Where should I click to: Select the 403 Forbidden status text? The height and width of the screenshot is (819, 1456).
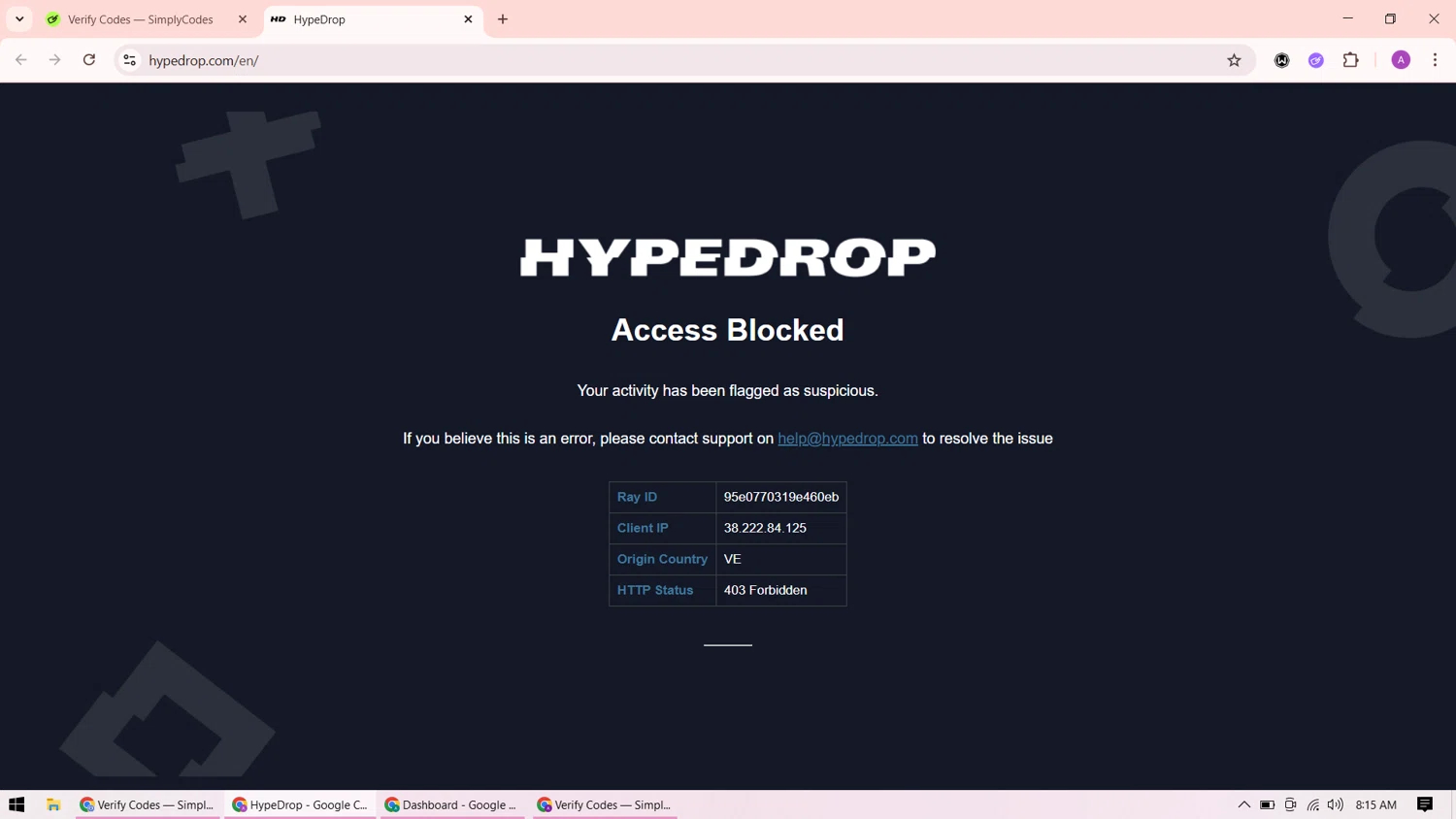click(765, 590)
